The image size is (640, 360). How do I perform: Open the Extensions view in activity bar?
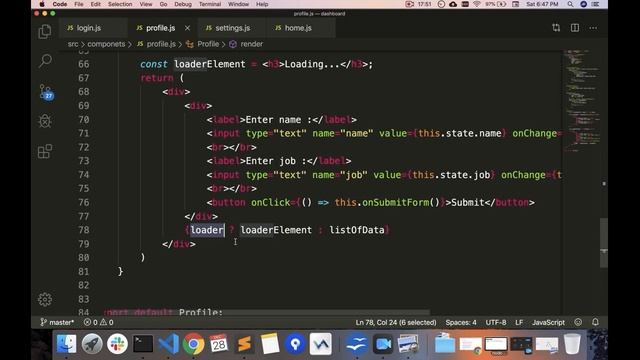(x=45, y=151)
